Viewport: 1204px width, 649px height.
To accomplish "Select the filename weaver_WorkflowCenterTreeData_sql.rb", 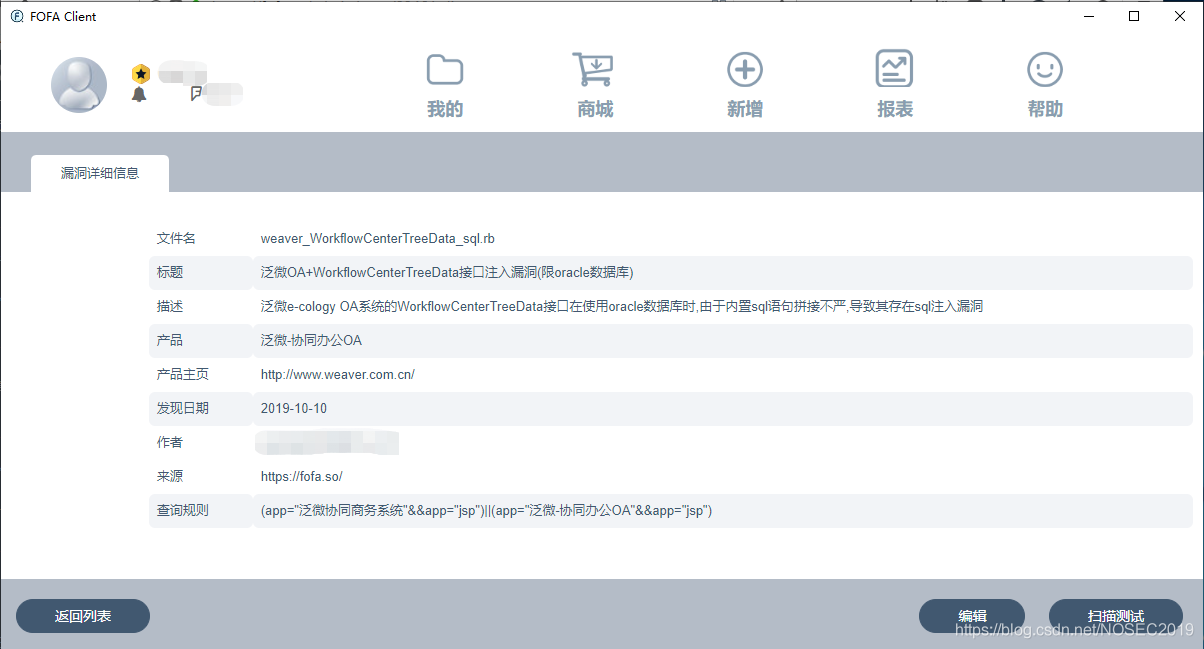I will pos(376,238).
